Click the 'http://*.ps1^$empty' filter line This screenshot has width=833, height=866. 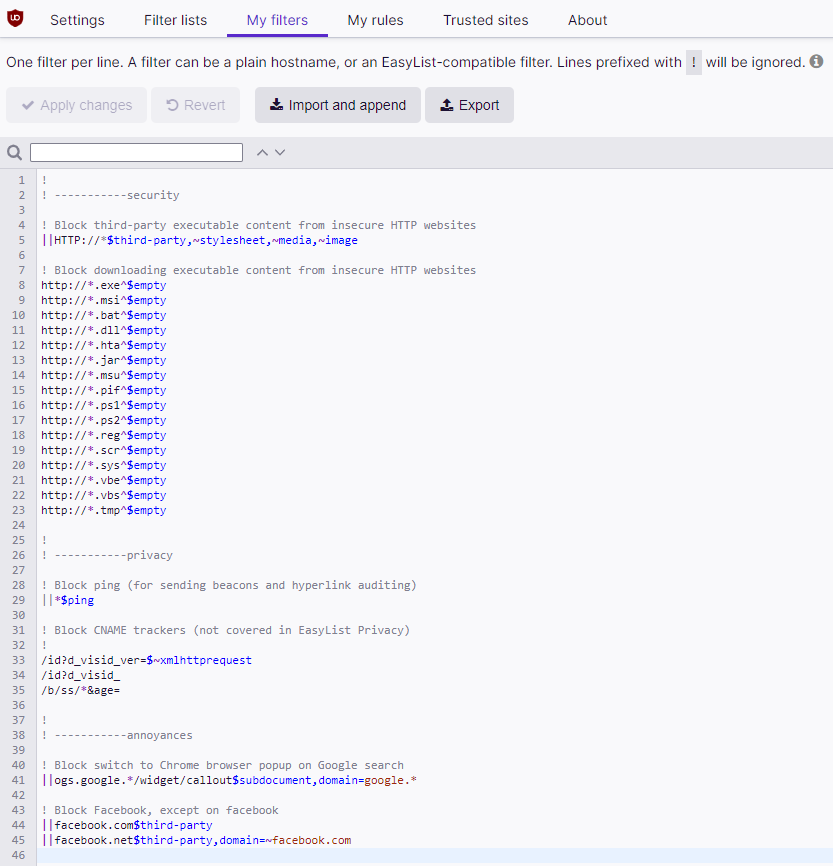click(104, 405)
